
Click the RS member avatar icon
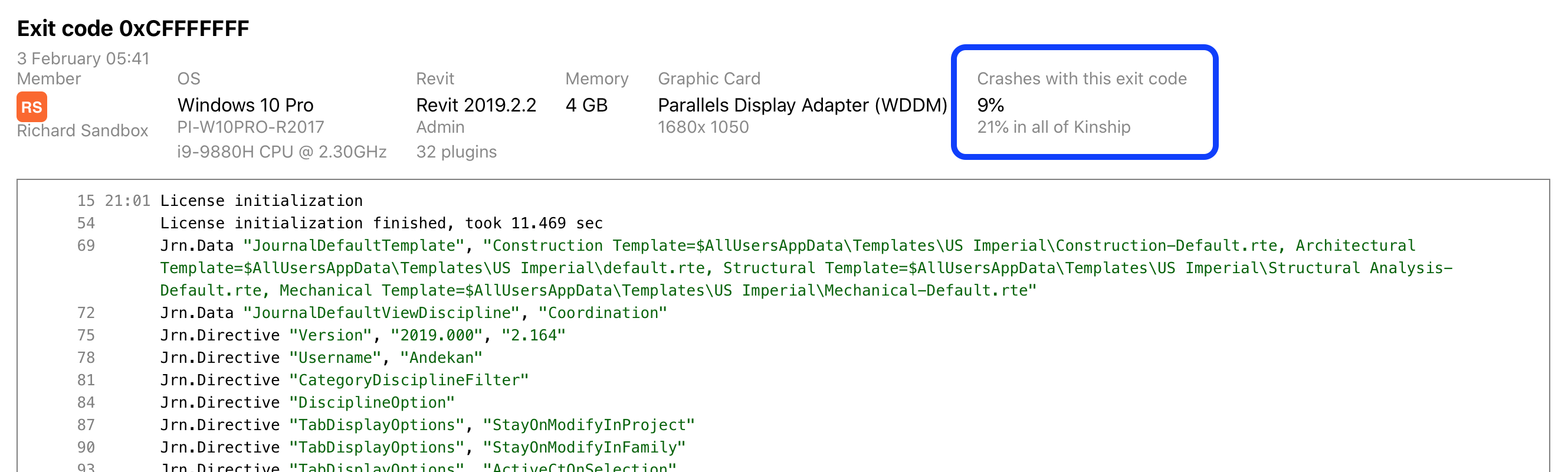pos(32,107)
